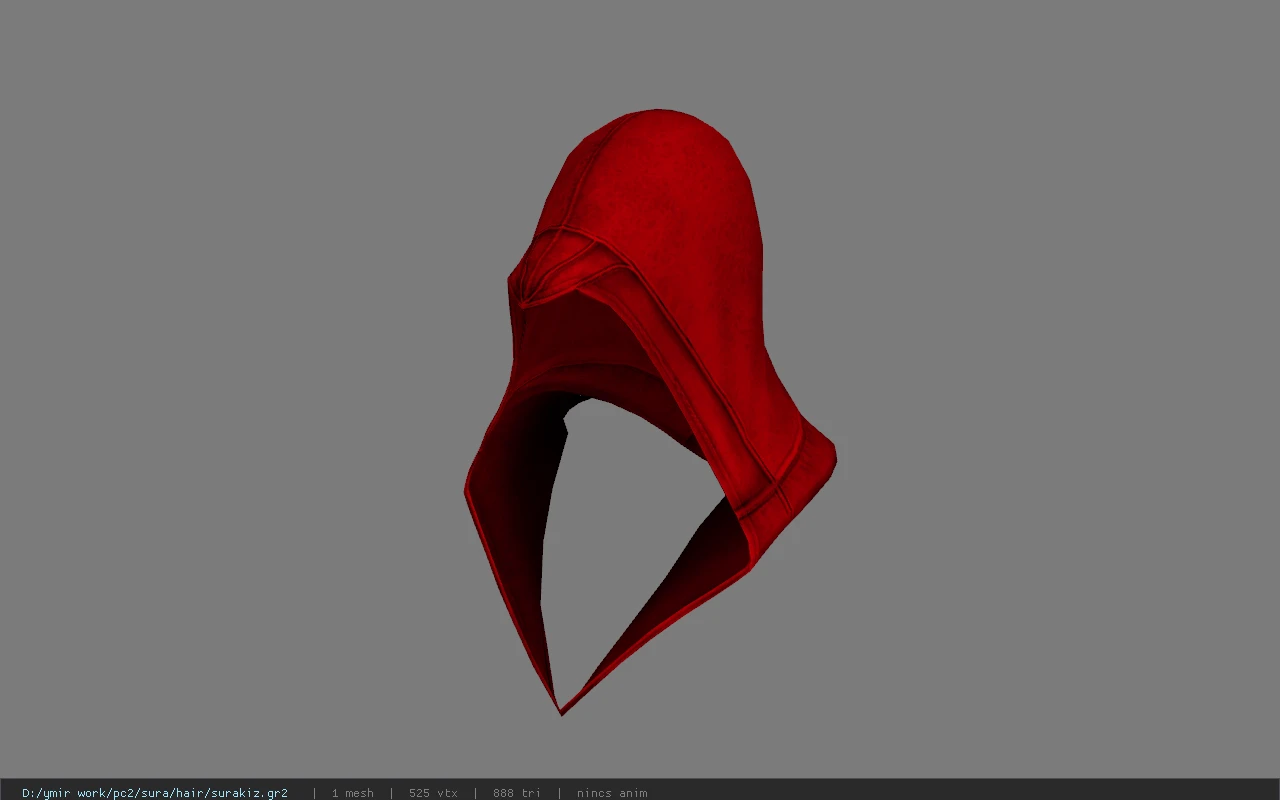
Task: Click the '525 vtx' vertex count
Action: 433,793
